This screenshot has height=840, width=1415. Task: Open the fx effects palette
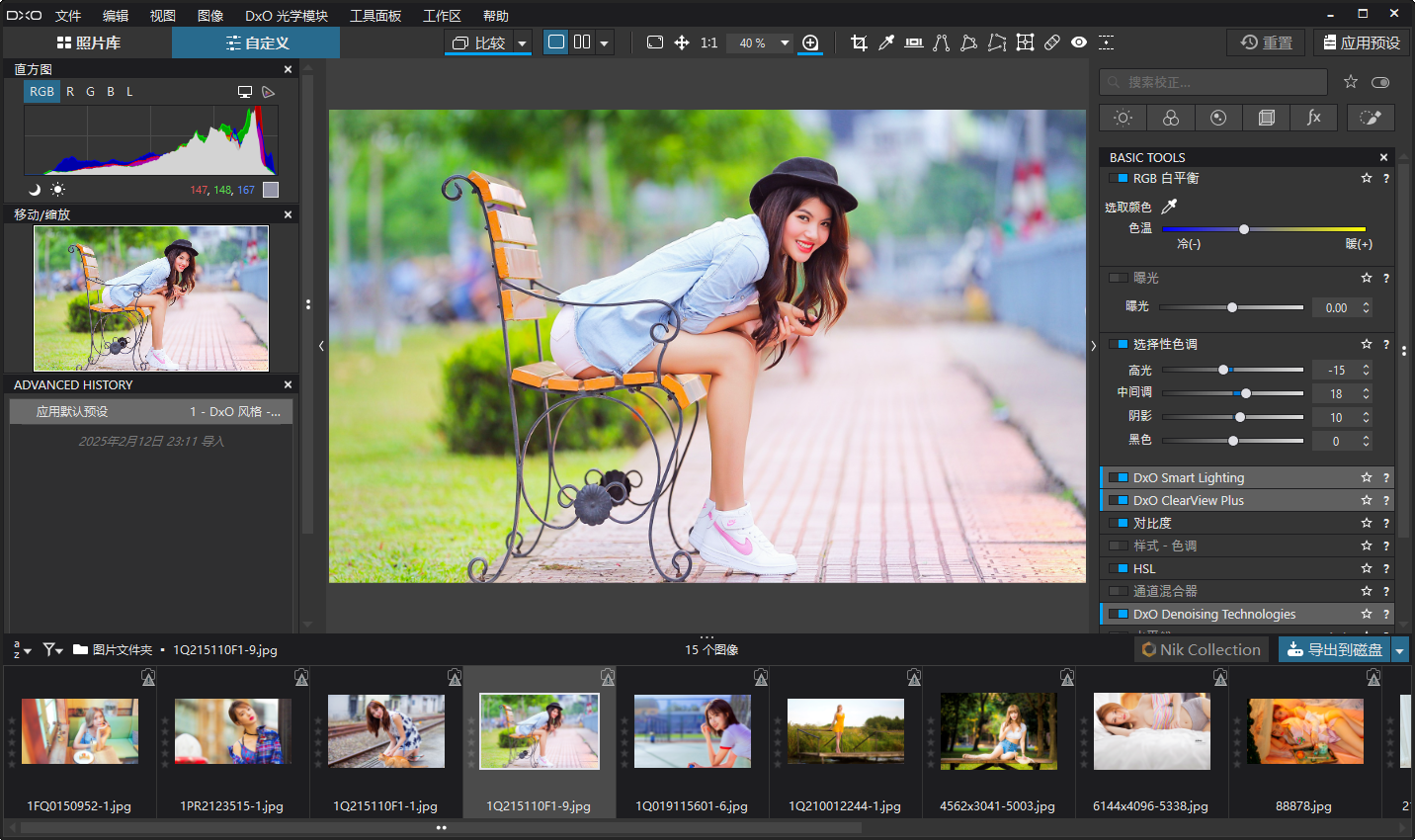(x=1313, y=118)
